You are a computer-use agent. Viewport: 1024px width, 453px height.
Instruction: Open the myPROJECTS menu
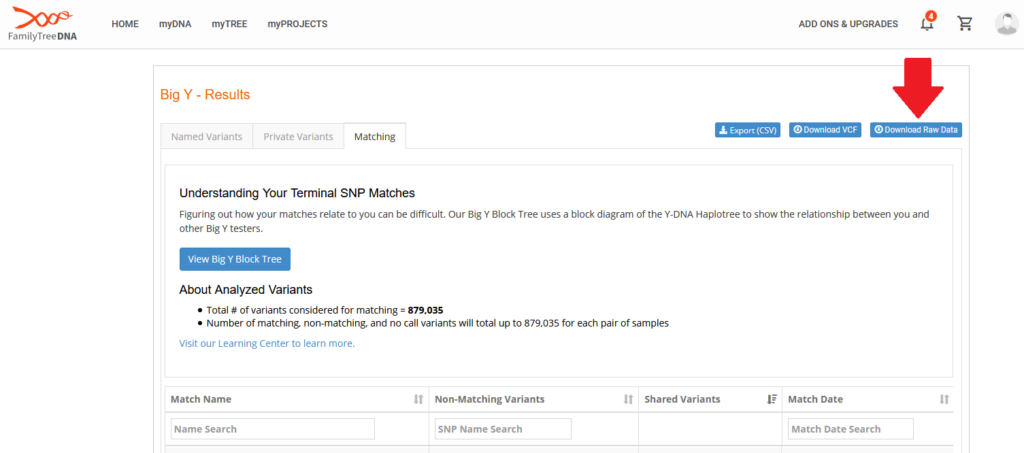pos(297,24)
